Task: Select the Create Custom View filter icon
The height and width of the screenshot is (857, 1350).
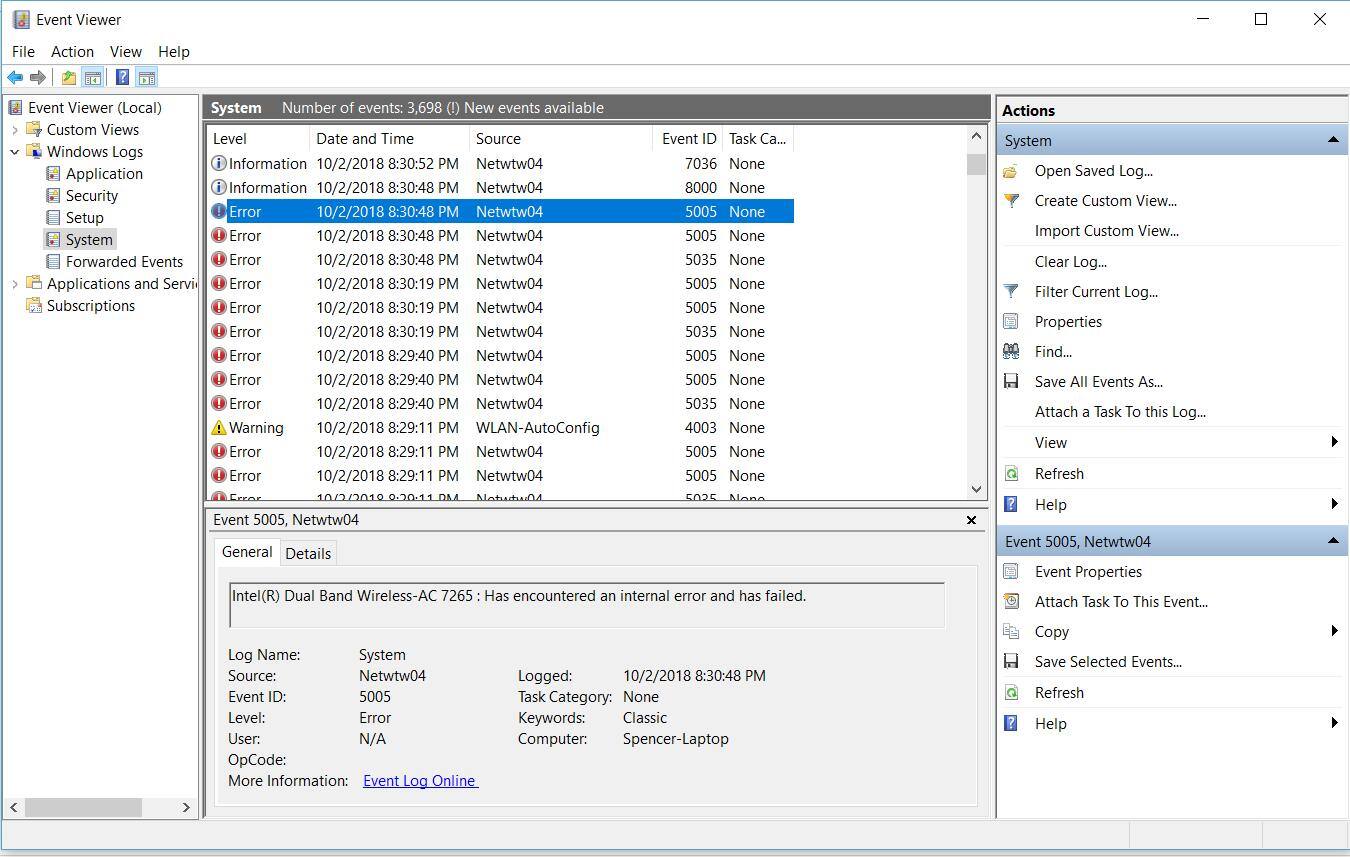Action: pyautogui.click(x=1012, y=201)
